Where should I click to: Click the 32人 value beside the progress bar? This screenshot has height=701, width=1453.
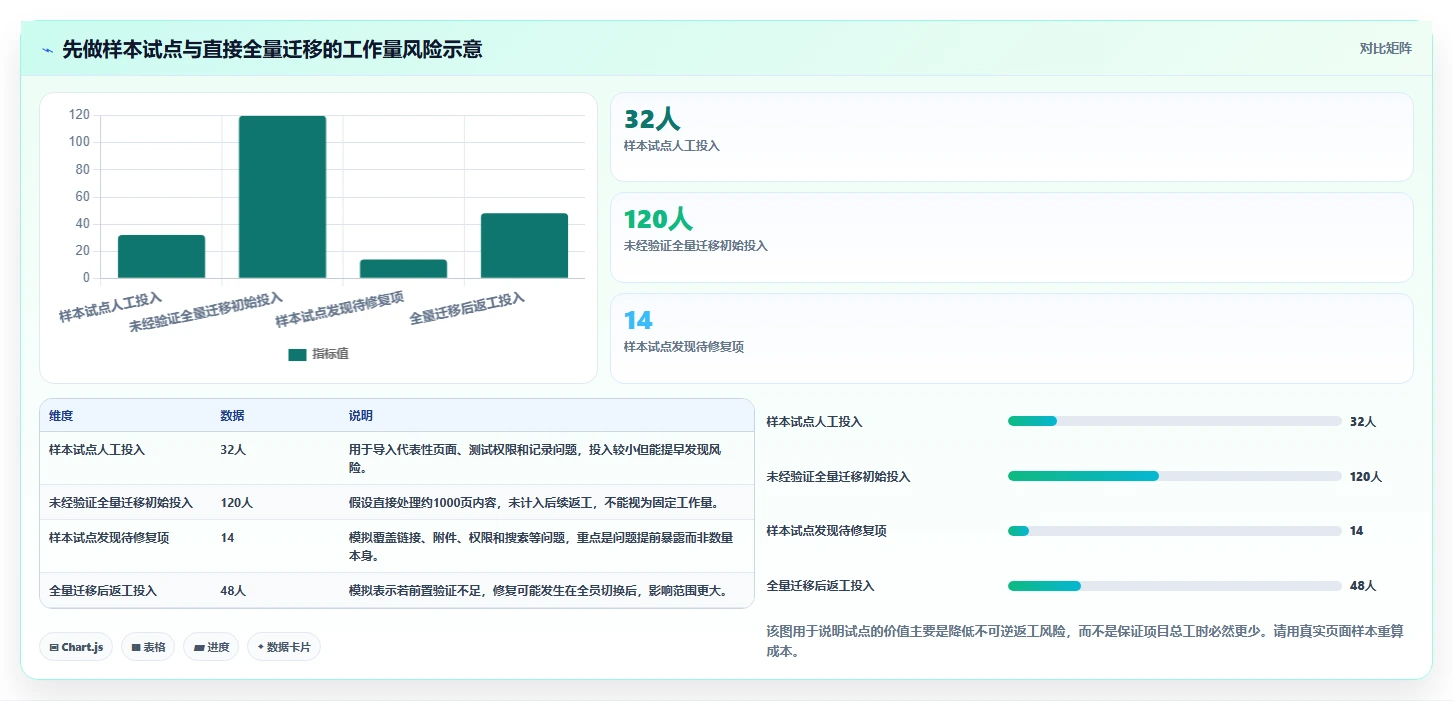pyautogui.click(x=1363, y=422)
